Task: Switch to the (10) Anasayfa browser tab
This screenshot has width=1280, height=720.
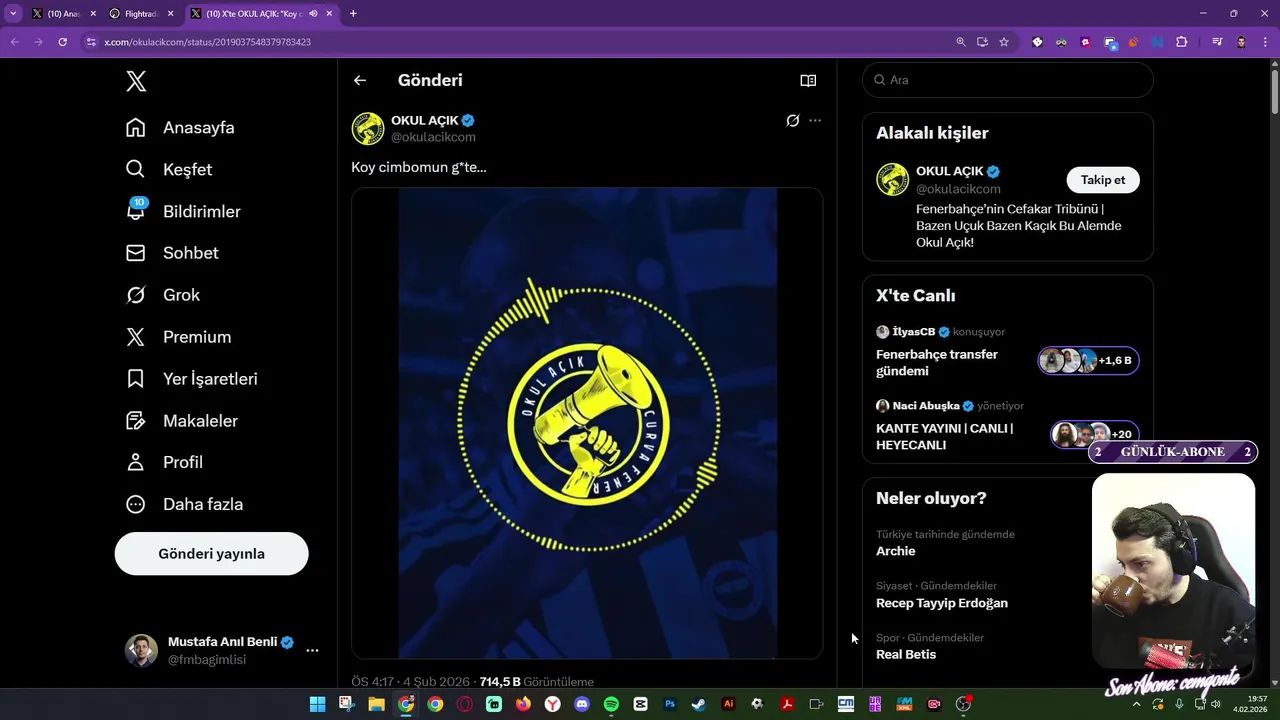Action: (x=62, y=14)
